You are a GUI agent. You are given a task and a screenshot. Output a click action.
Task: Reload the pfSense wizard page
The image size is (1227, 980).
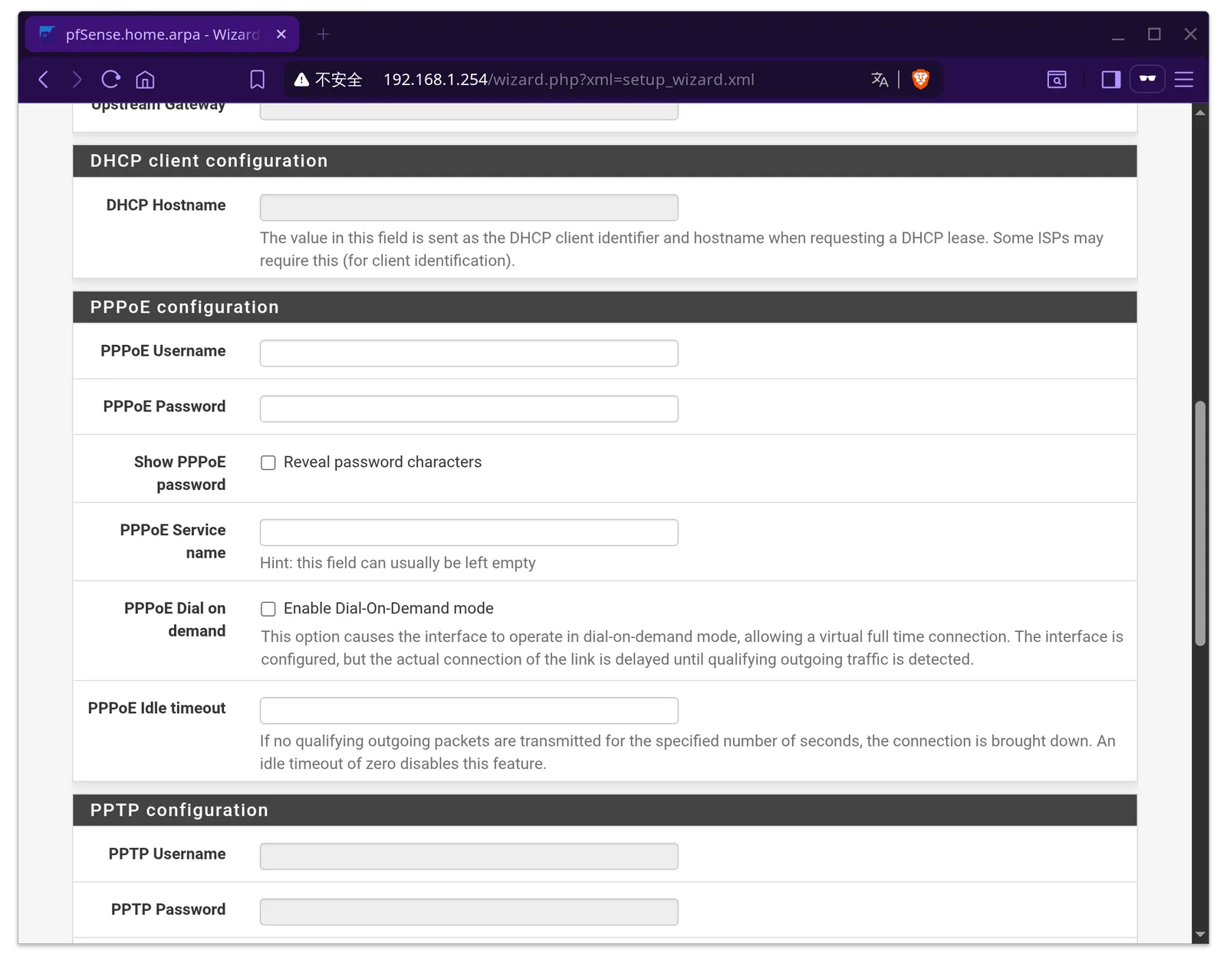(x=111, y=80)
